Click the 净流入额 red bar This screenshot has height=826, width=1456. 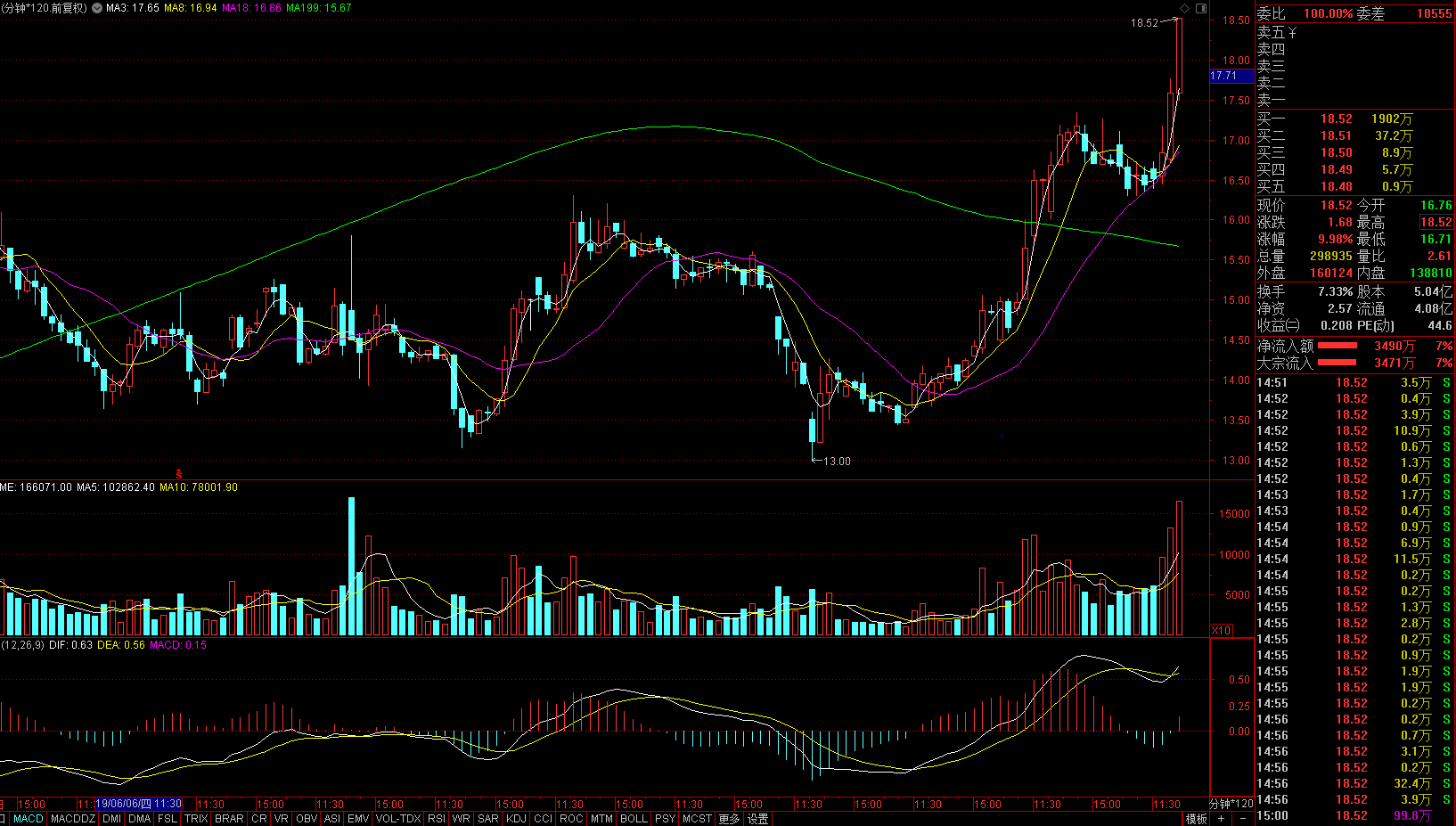(x=1337, y=346)
